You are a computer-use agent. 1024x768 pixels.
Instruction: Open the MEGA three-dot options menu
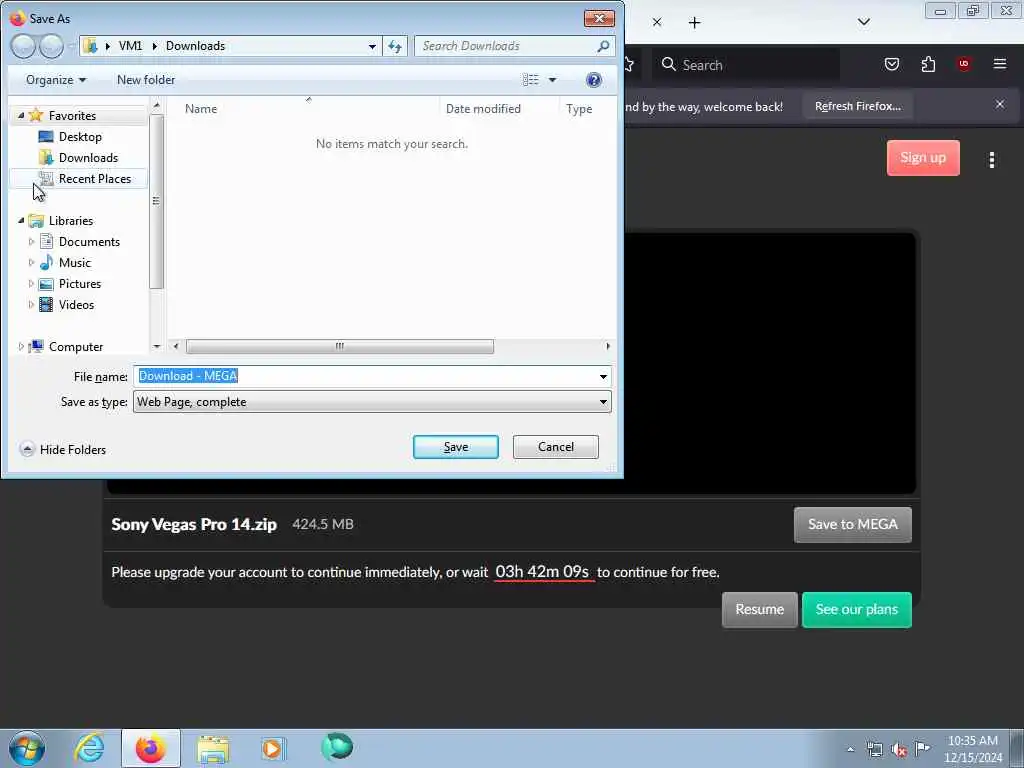[991, 160]
